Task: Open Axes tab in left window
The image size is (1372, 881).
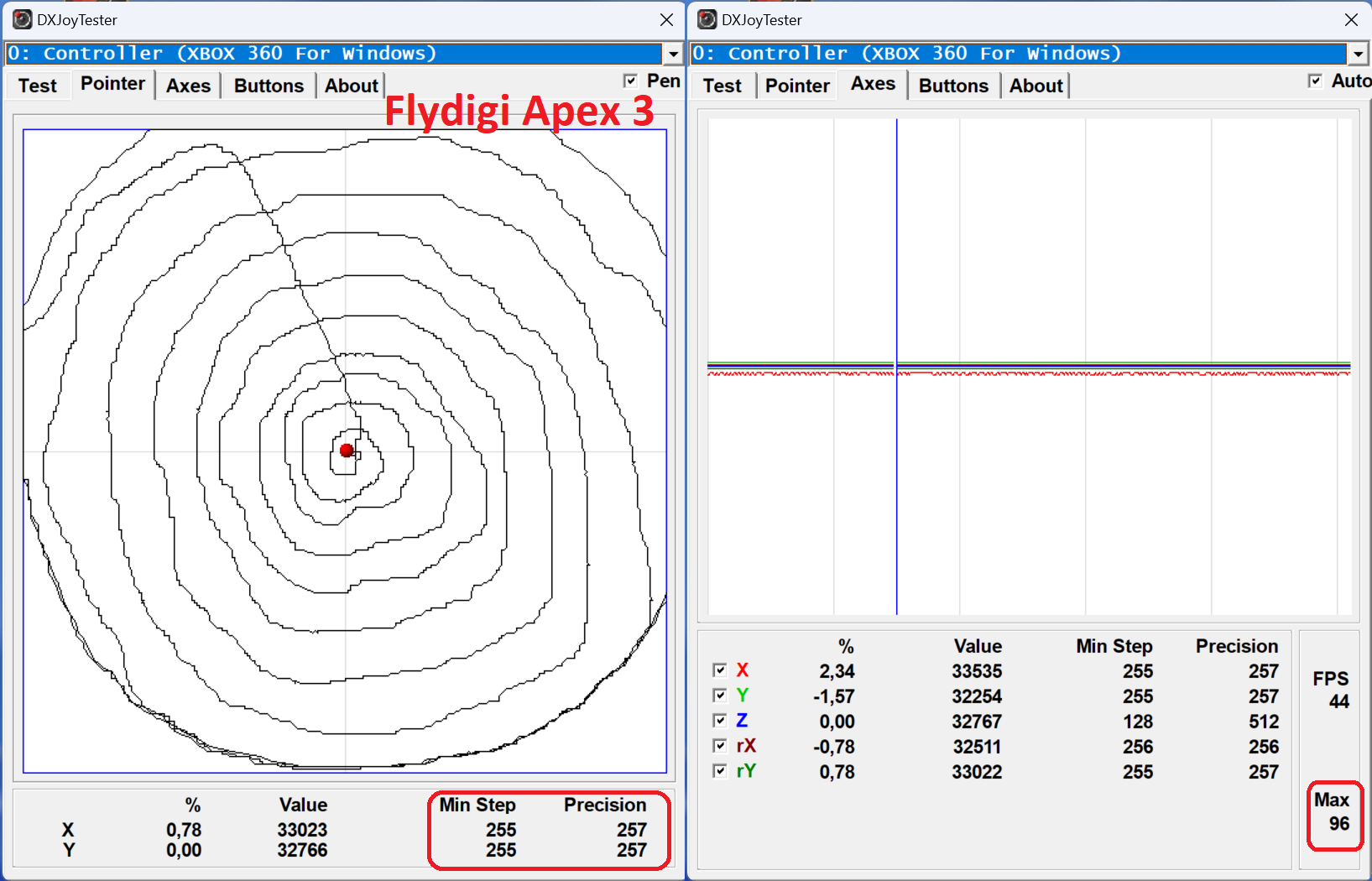Action: coord(188,86)
